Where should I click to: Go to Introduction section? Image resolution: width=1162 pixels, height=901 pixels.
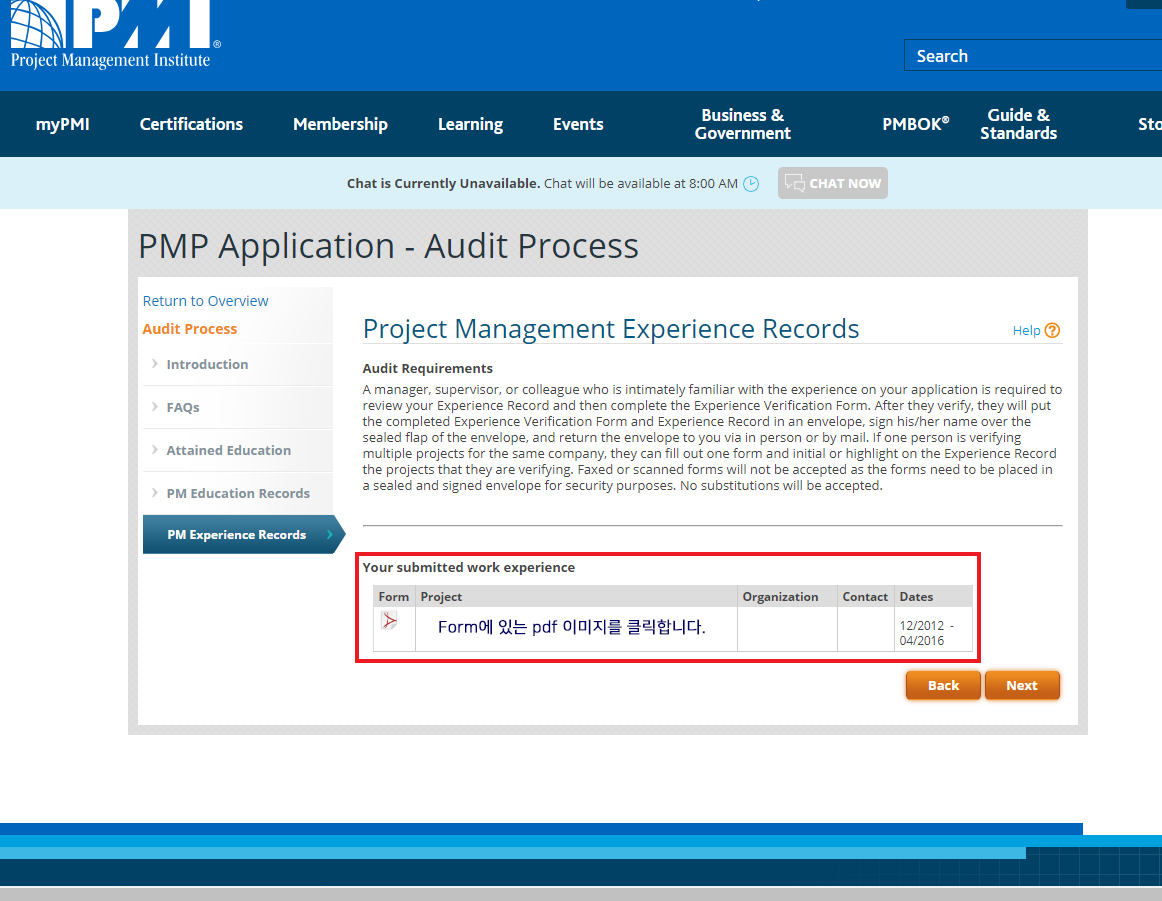208,365
